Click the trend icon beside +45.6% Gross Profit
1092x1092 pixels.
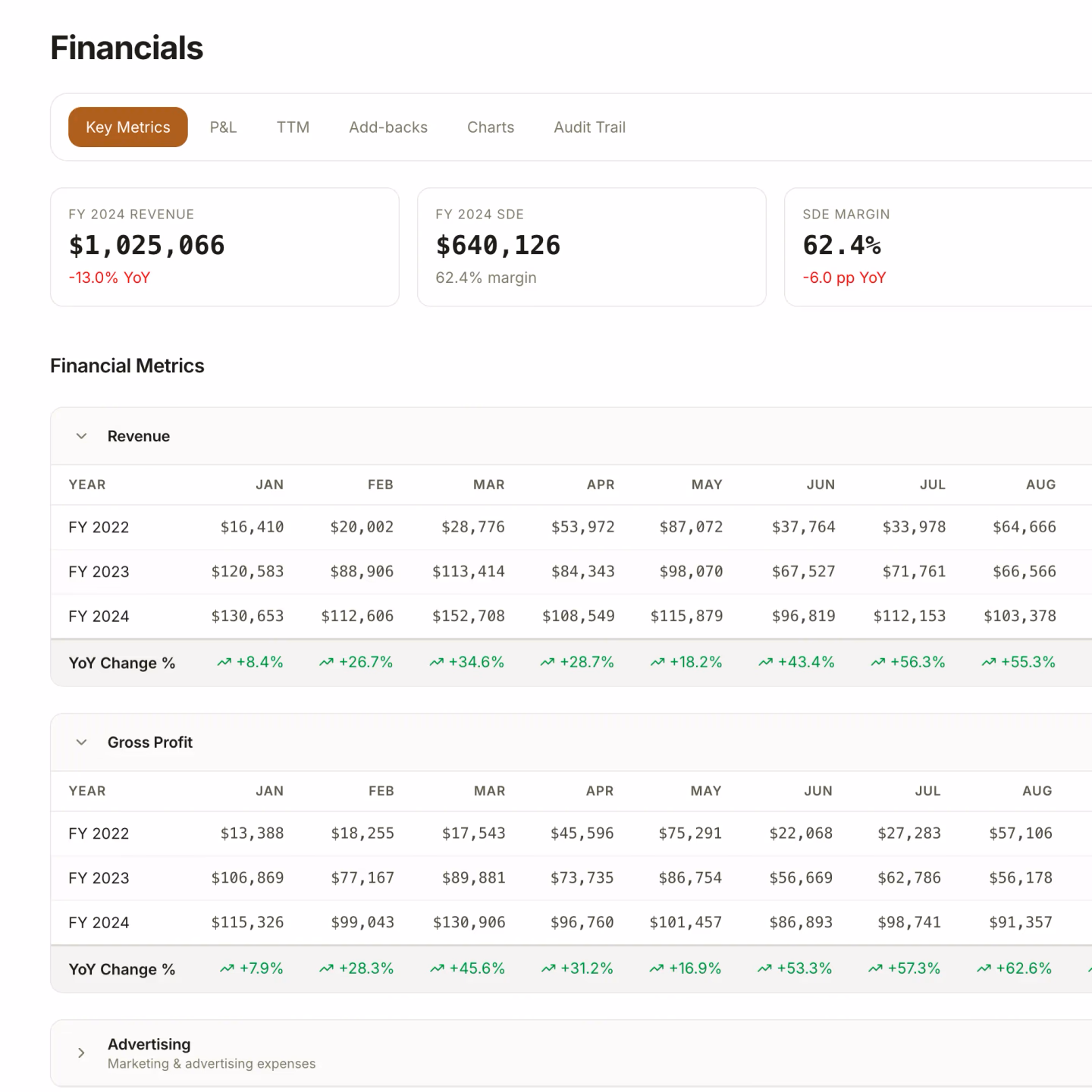tap(436, 968)
